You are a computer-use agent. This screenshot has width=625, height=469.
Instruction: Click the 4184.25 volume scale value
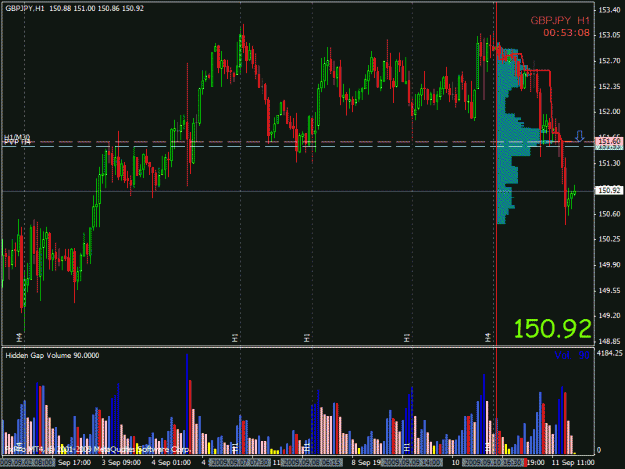[609, 353]
